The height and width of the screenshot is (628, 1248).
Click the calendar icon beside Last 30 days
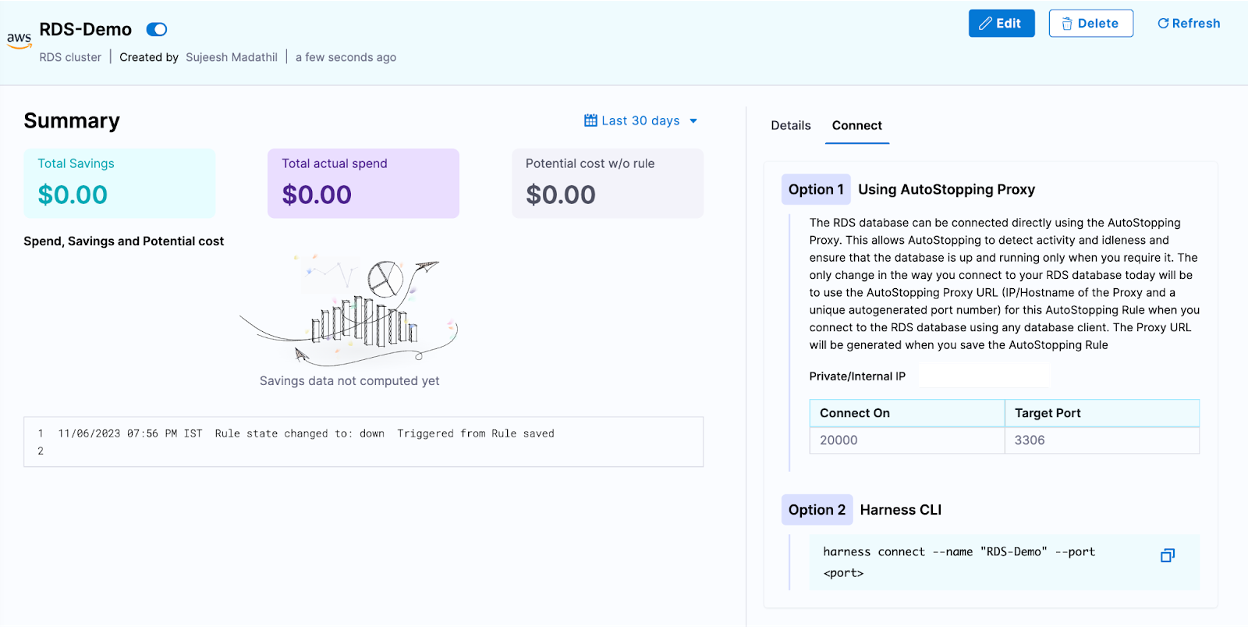(590, 121)
